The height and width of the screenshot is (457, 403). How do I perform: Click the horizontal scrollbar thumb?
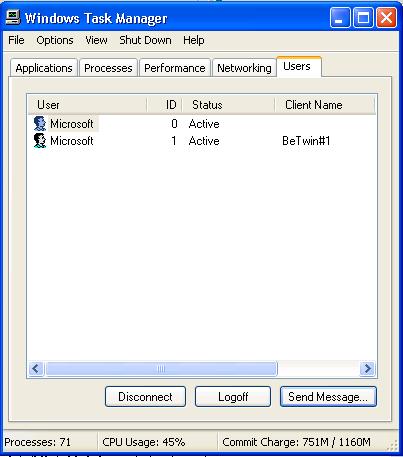coord(161,369)
